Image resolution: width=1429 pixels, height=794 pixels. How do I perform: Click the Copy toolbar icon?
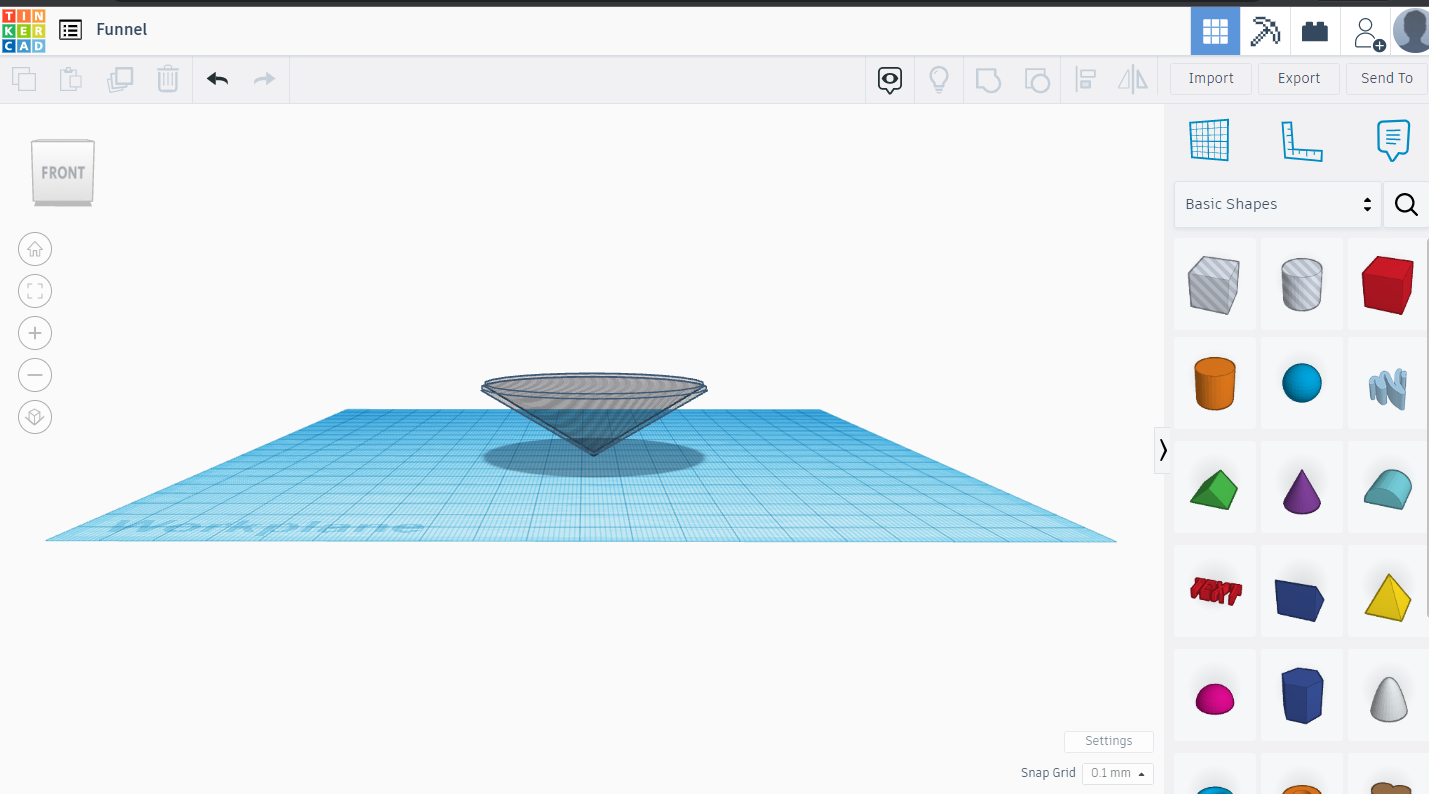pyautogui.click(x=23, y=79)
